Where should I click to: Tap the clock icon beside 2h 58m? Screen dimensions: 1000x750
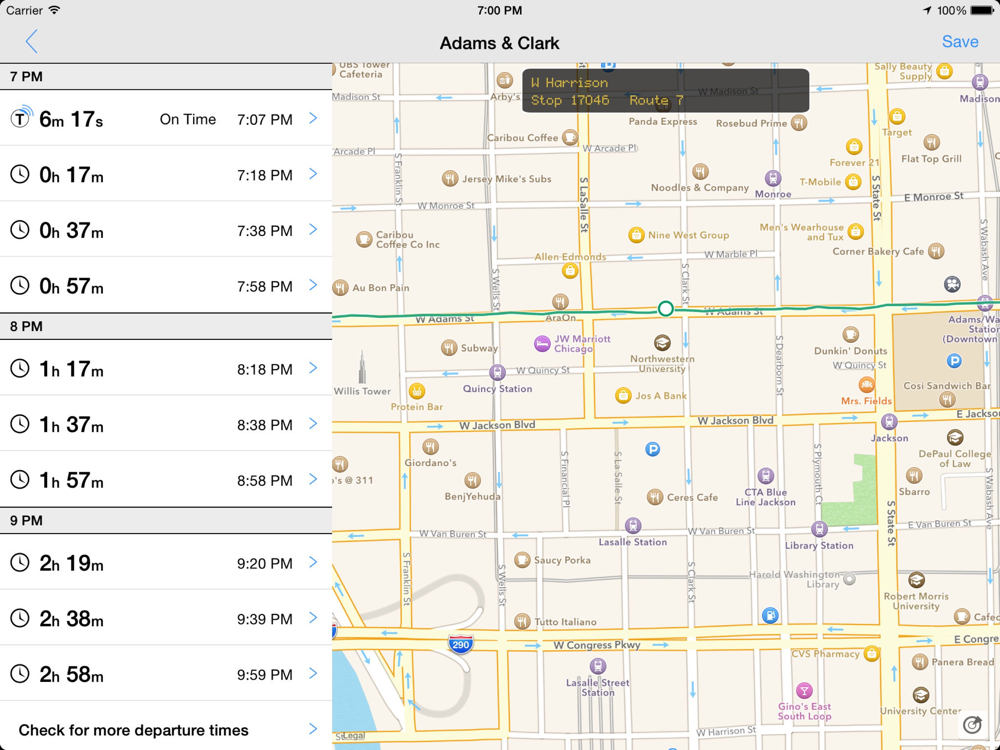pyautogui.click(x=20, y=673)
